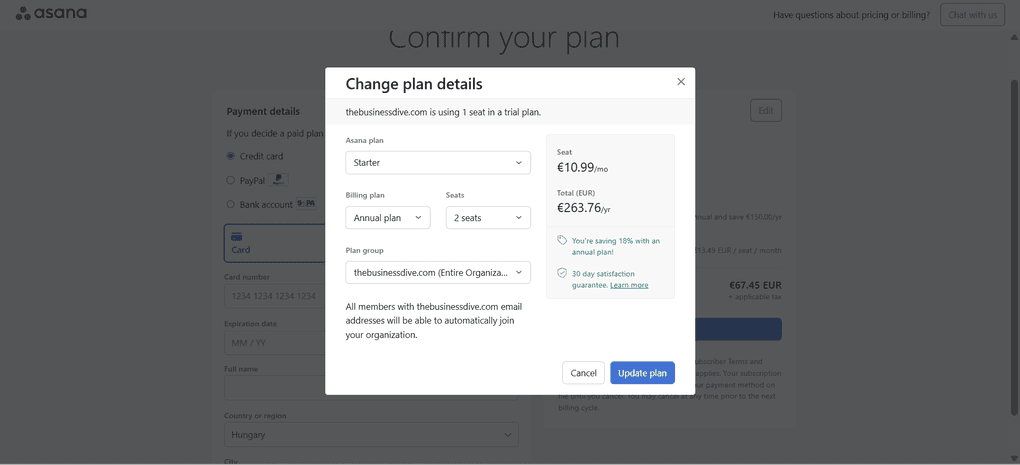1020x465 pixels.
Task: Click the satisfaction guarantee shield icon
Action: click(562, 273)
